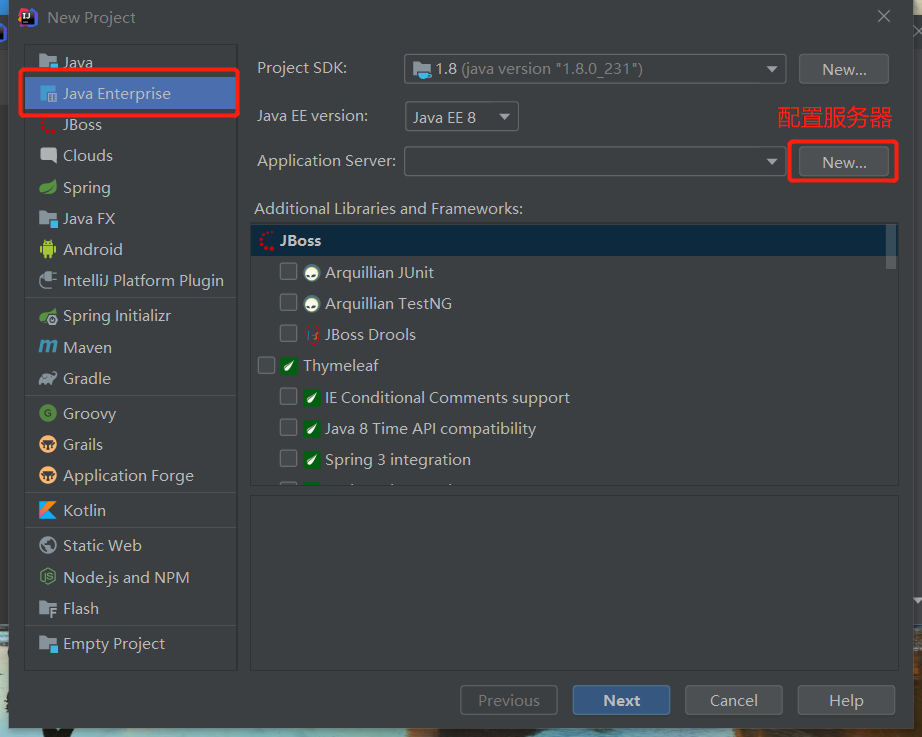Select Maven project type
This screenshot has width=922, height=737.
coord(130,347)
